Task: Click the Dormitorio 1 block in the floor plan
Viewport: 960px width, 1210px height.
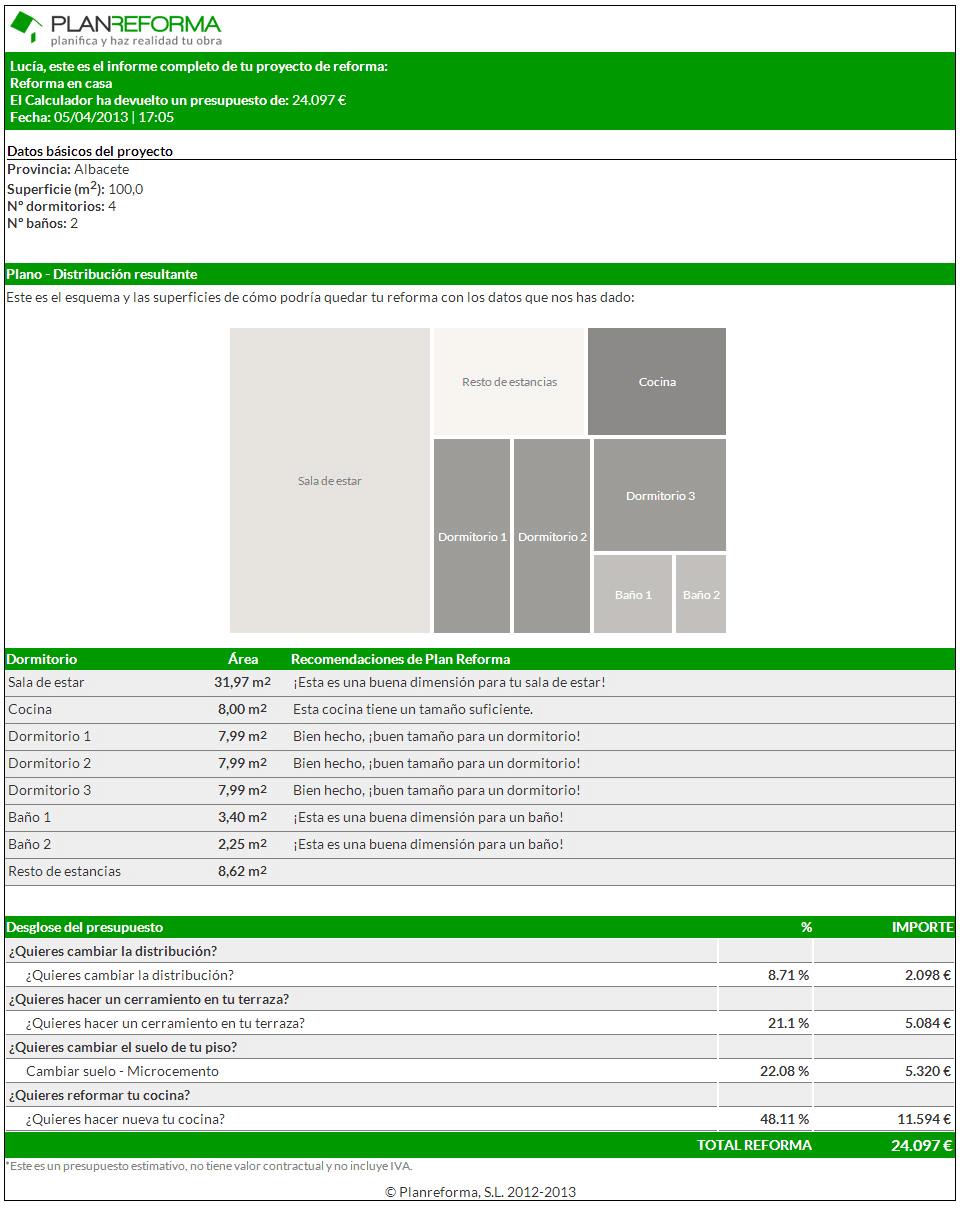Action: [x=472, y=536]
